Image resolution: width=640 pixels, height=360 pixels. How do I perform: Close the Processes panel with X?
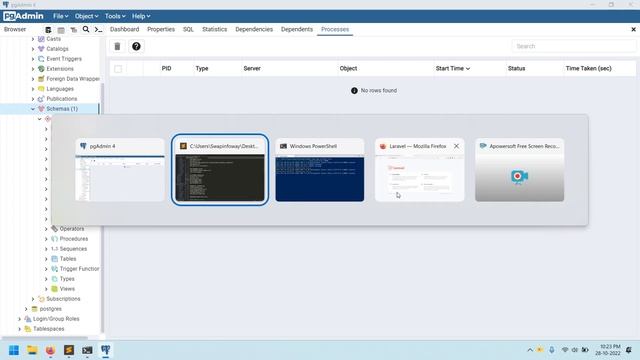[x=633, y=29]
